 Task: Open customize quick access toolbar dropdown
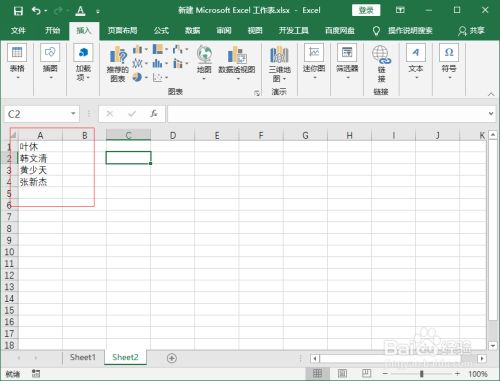98,12
